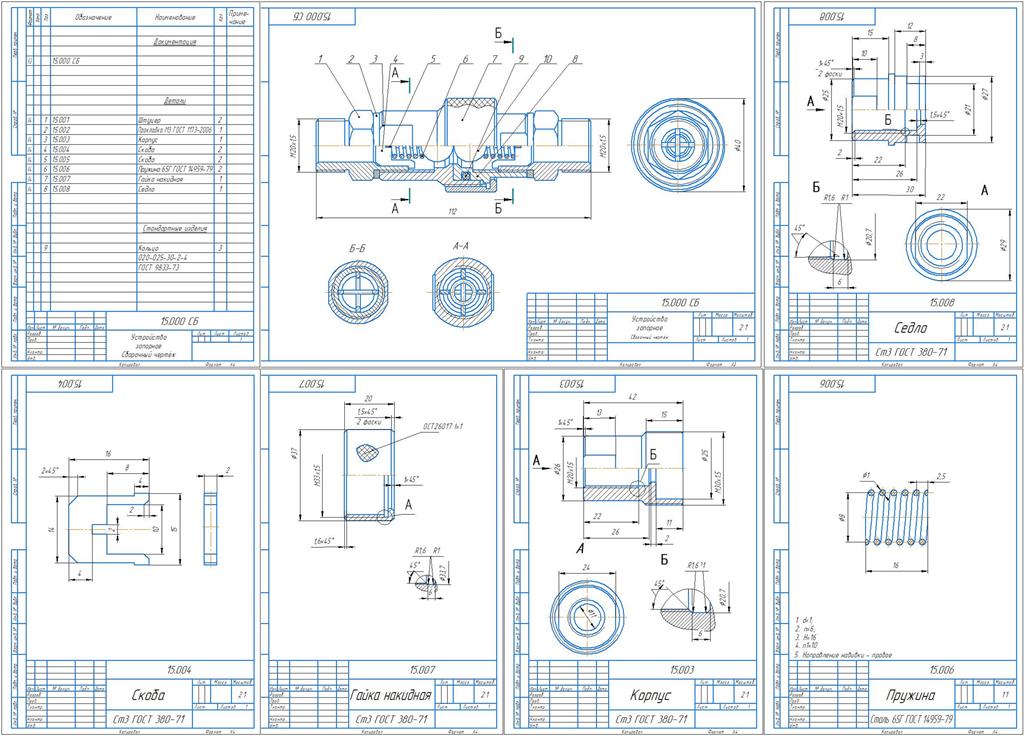Select the 'Седло' title in the 15.008 sheet
This screenshot has width=1024, height=736.
pyautogui.click(x=910, y=328)
